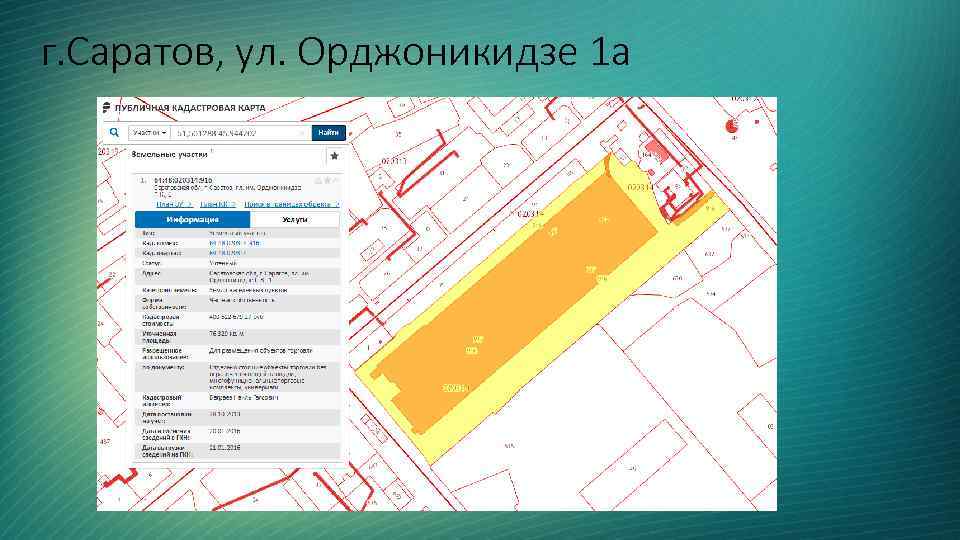The image size is (960, 540).
Task: Click the 'Найти' search button
Action: point(329,132)
